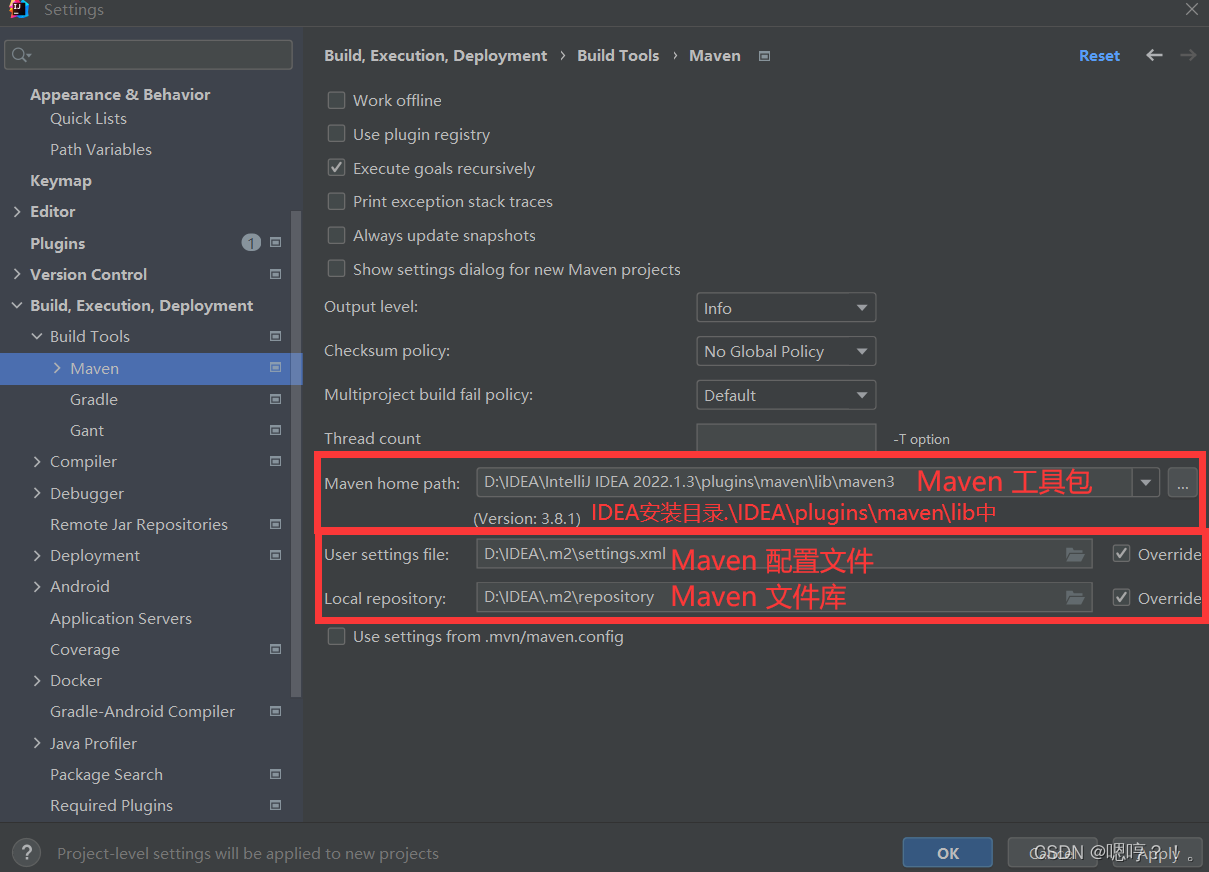Click the IntelliJ IDEA logo in title bar
The width and height of the screenshot is (1209, 872).
click(19, 10)
